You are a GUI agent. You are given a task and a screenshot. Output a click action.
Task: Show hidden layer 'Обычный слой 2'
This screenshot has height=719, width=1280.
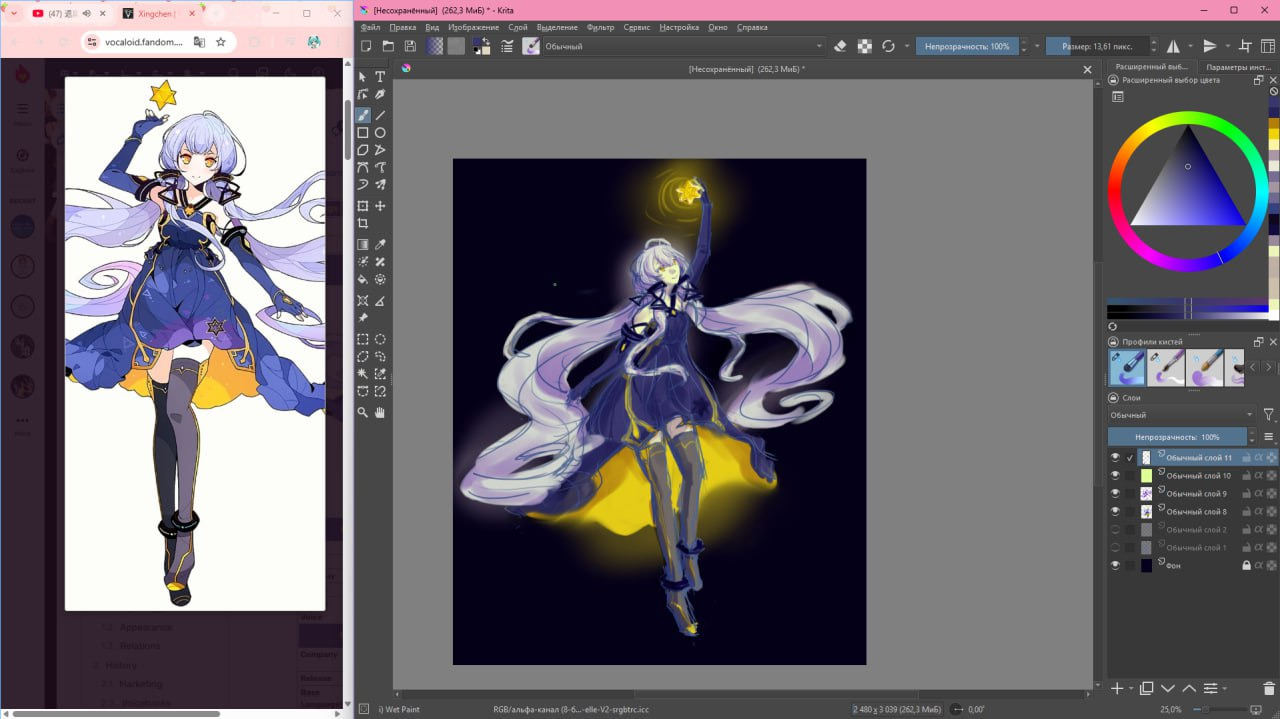[x=1115, y=530]
